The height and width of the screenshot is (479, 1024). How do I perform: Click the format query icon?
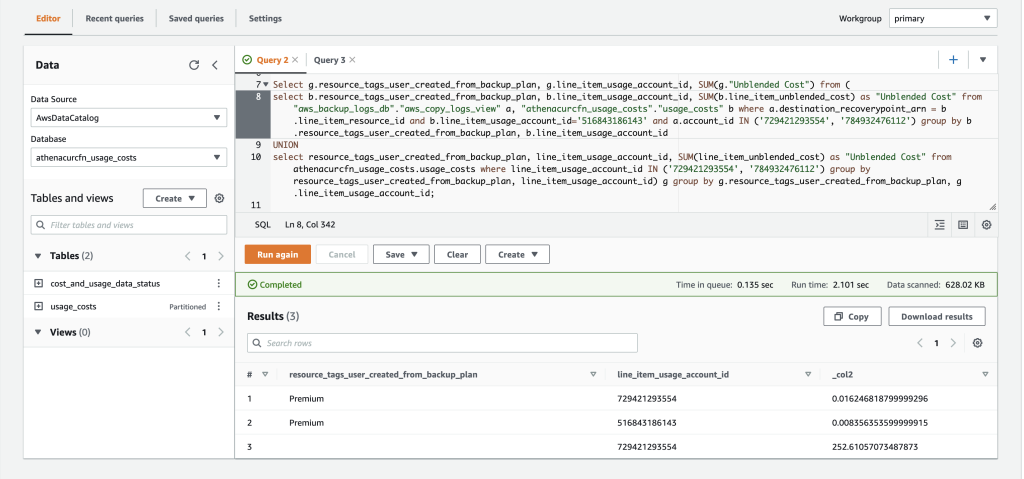pos(940,225)
